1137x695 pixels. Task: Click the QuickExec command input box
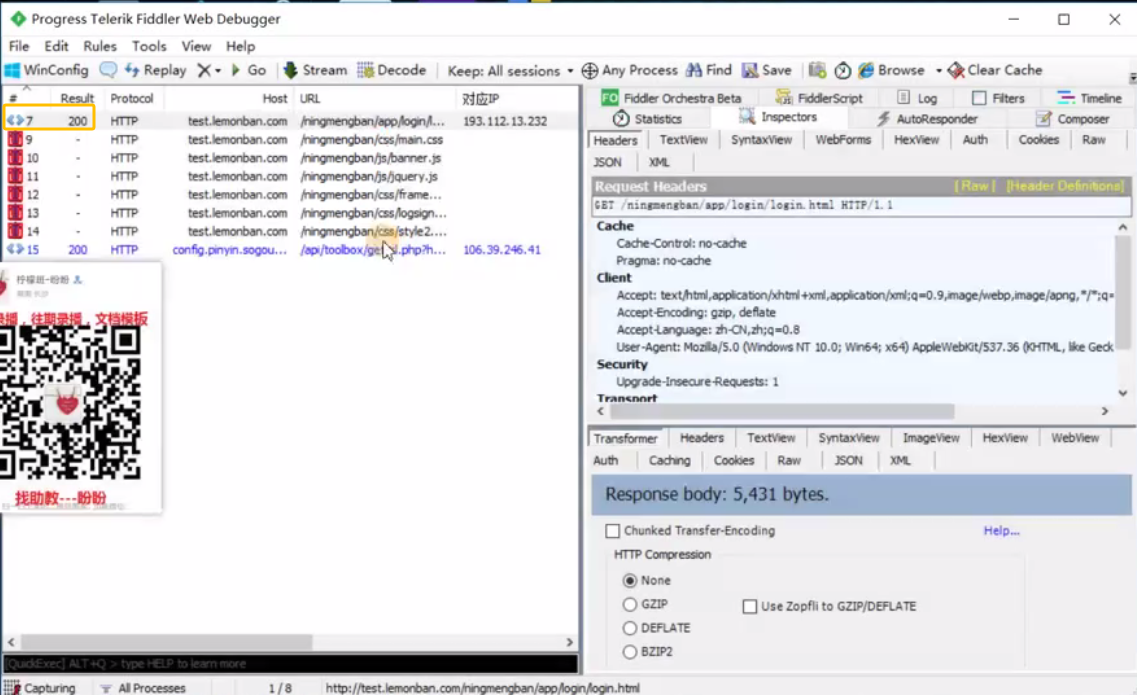coord(290,664)
